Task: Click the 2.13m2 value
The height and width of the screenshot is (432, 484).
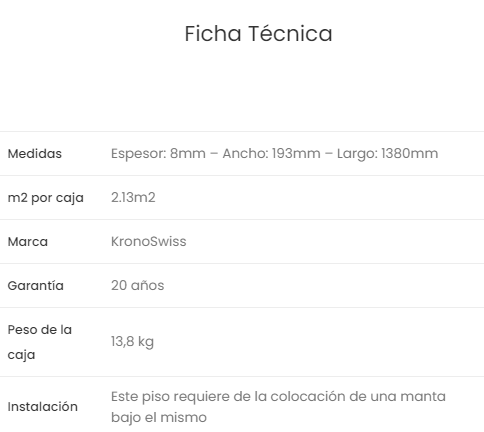Action: (133, 197)
